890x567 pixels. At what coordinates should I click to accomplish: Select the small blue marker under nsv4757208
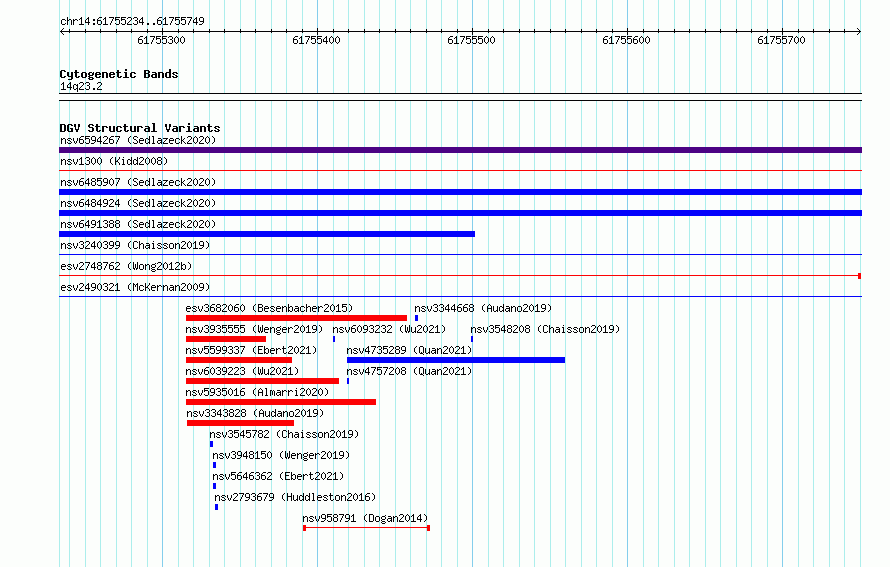[x=348, y=381]
